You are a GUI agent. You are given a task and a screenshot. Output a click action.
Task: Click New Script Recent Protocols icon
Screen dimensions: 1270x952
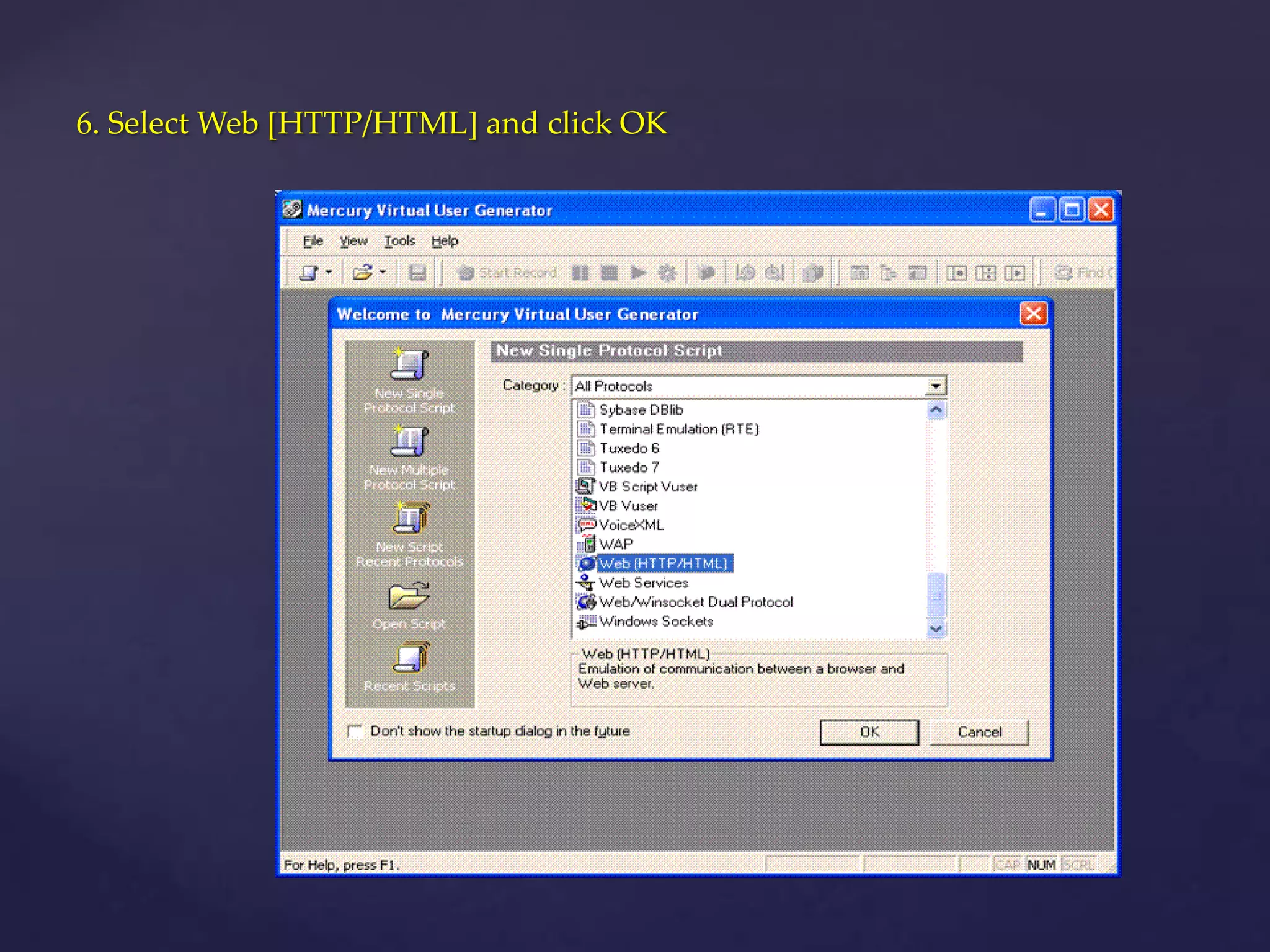[x=410, y=518]
